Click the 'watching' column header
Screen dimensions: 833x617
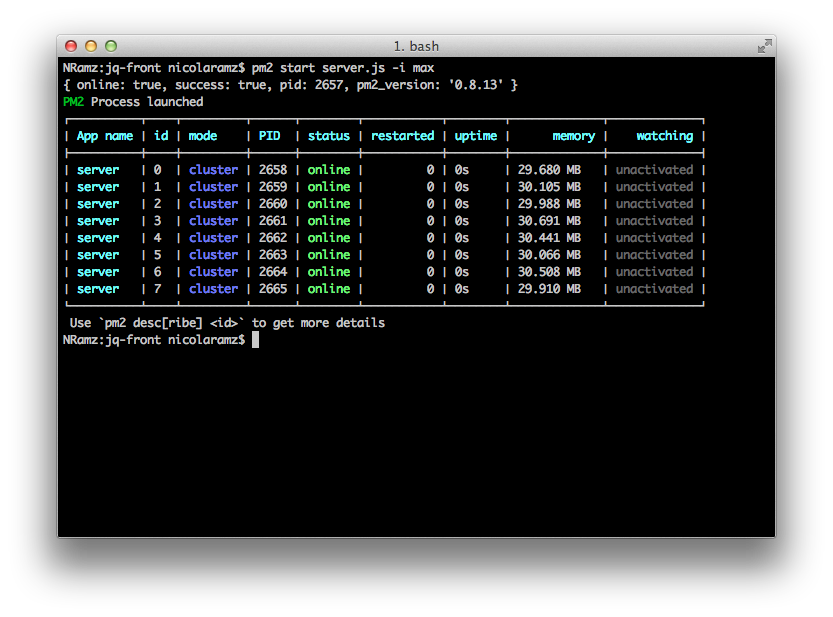pyautogui.click(x=664, y=136)
